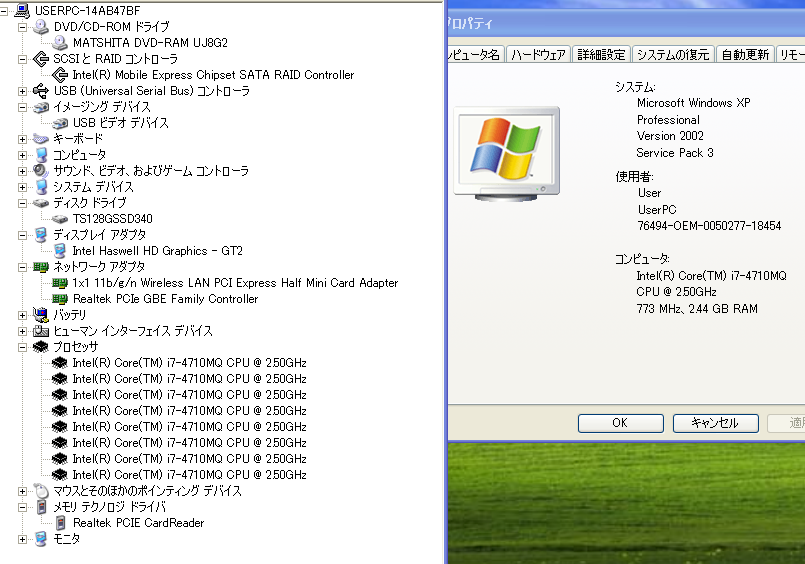Click the ヒューマン インターフェイス デバイス icon
805x564 pixels.
click(x=41, y=330)
